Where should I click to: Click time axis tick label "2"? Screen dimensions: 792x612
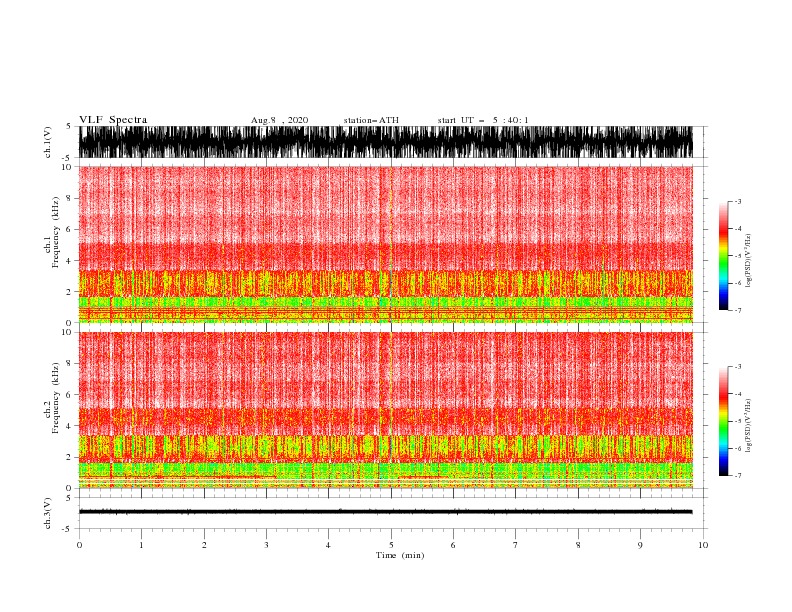click(x=204, y=545)
